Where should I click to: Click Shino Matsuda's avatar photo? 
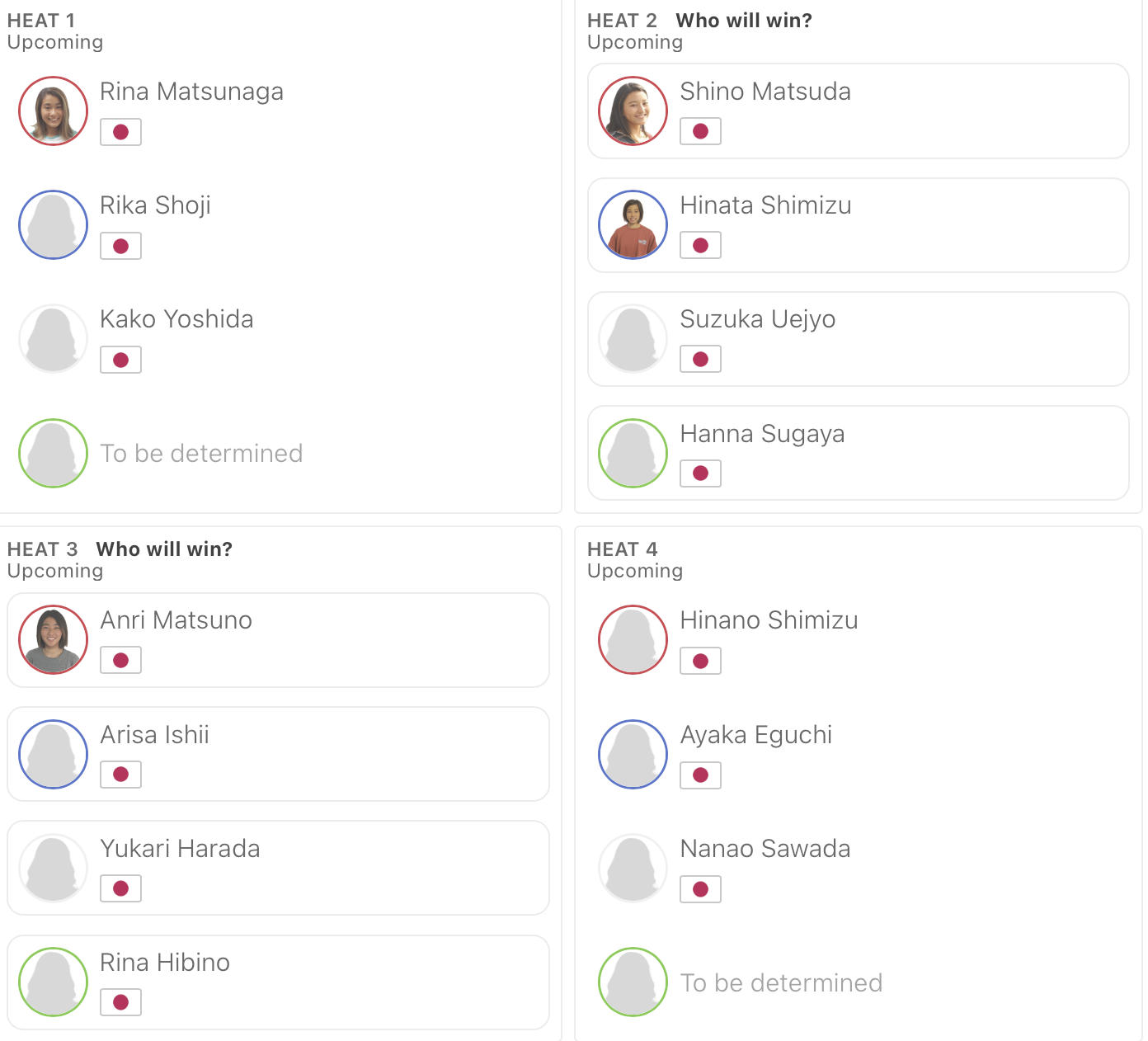pyautogui.click(x=633, y=111)
